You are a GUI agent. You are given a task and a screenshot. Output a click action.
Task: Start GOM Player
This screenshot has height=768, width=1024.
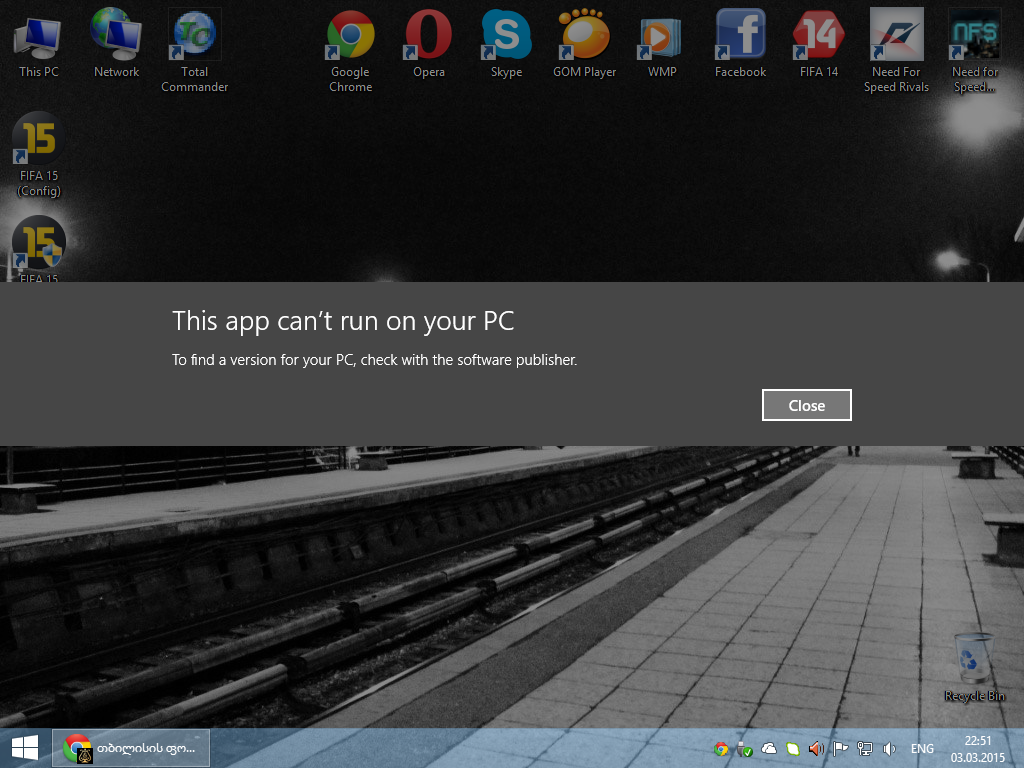[584, 33]
